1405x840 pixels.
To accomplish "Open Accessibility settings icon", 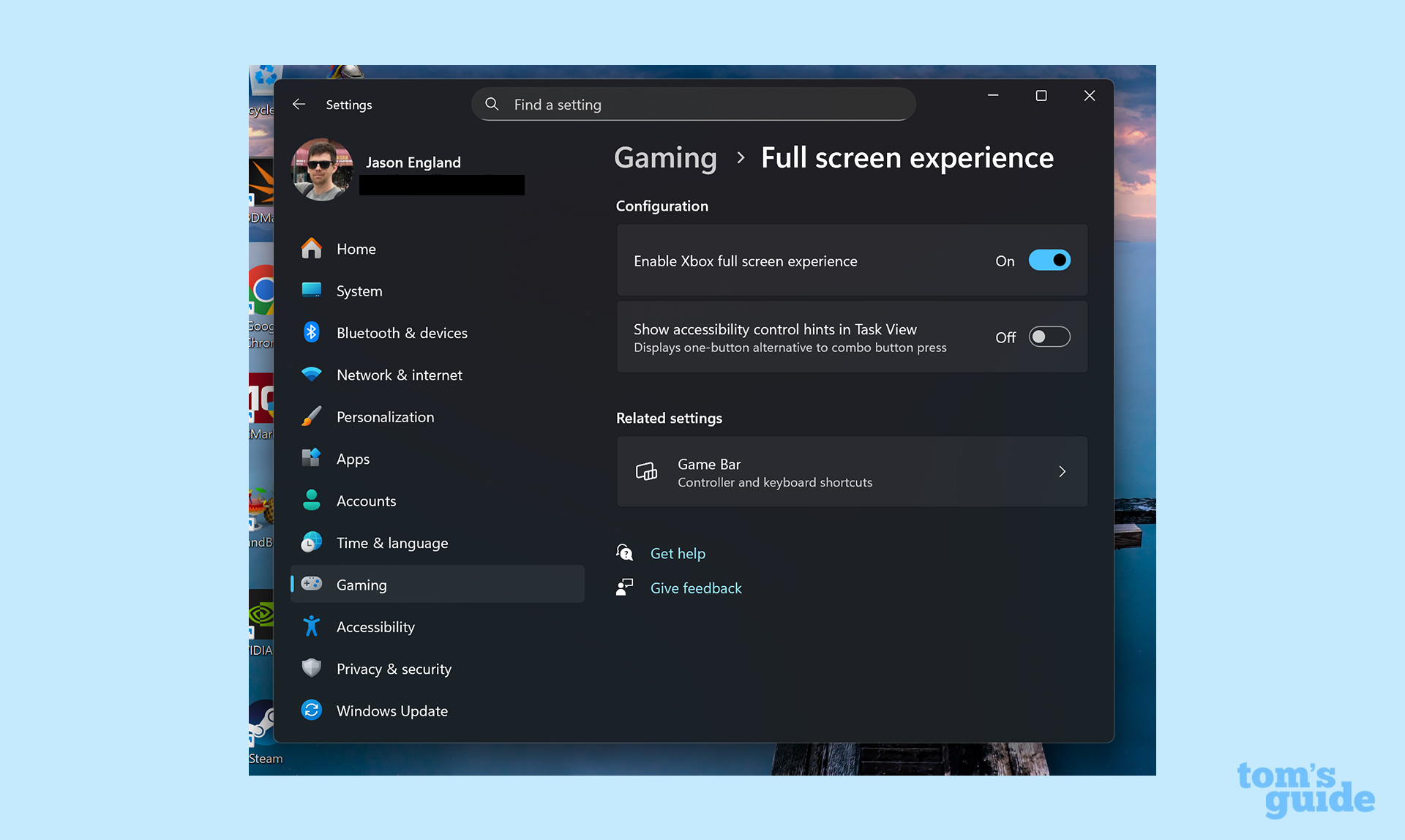I will tap(312, 626).
